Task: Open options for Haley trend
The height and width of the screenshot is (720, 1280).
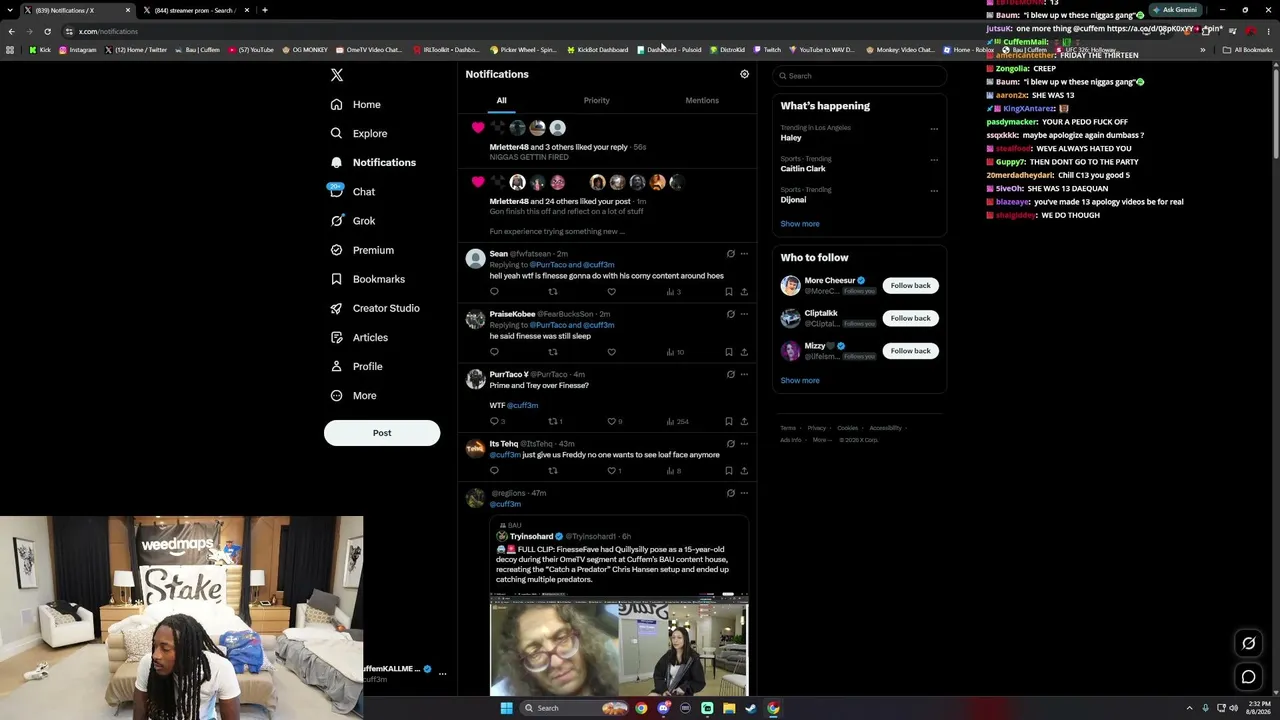Action: 934,128
